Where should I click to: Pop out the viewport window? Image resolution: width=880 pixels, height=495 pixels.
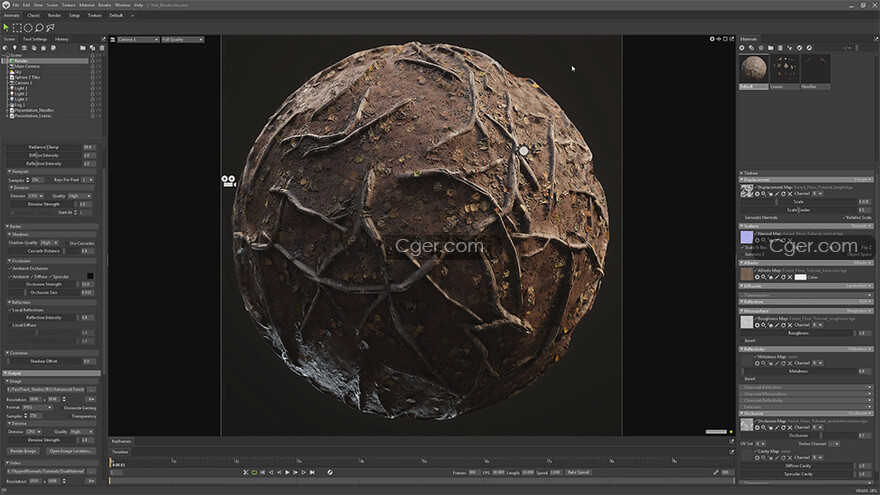[732, 39]
